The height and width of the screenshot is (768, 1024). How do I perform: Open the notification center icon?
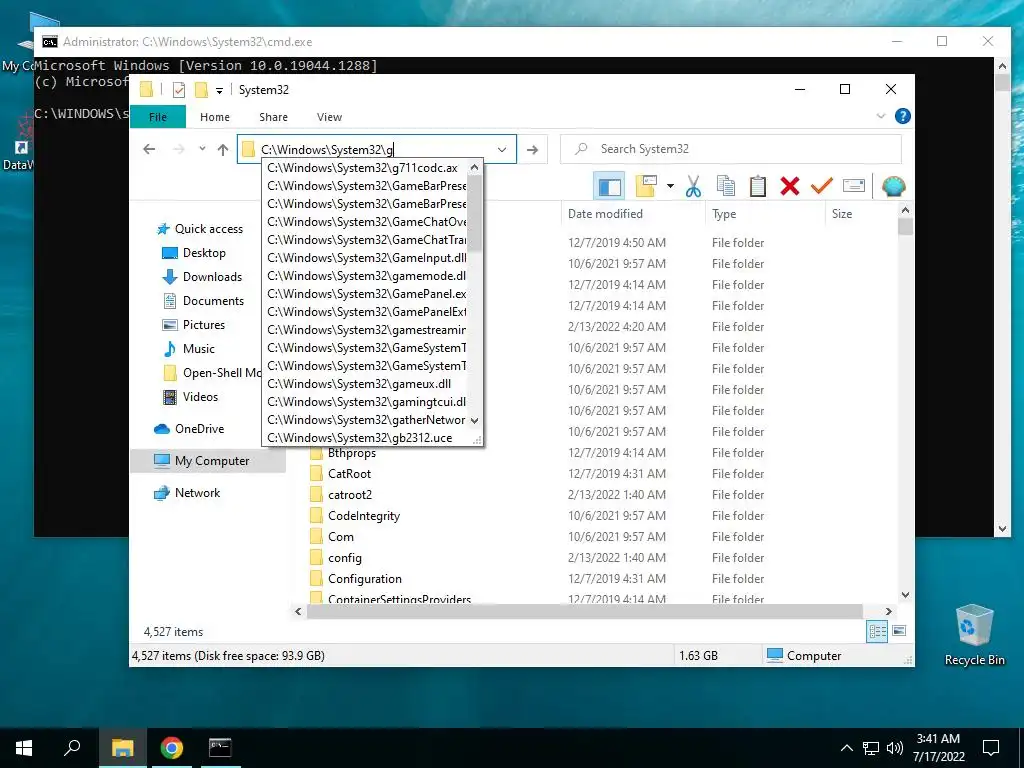tap(991, 748)
